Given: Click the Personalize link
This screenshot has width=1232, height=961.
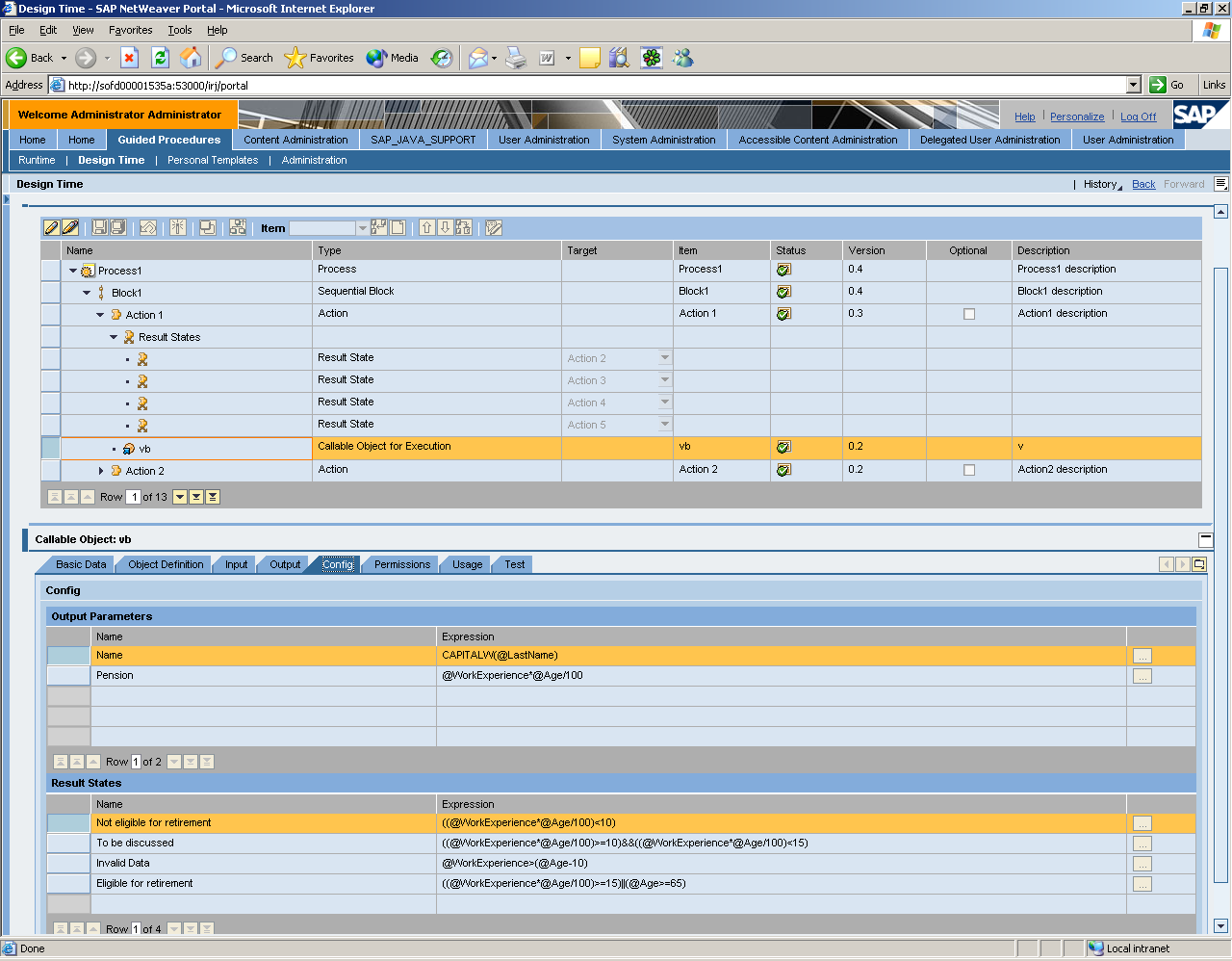Looking at the screenshot, I should click(x=1077, y=117).
